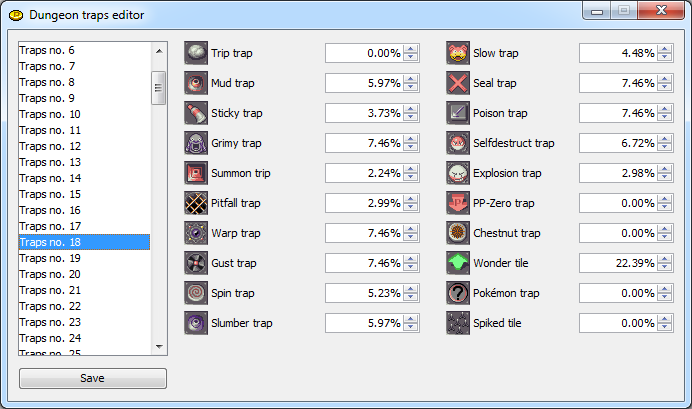
Task: Click the Explosion trap icon
Action: [458, 173]
